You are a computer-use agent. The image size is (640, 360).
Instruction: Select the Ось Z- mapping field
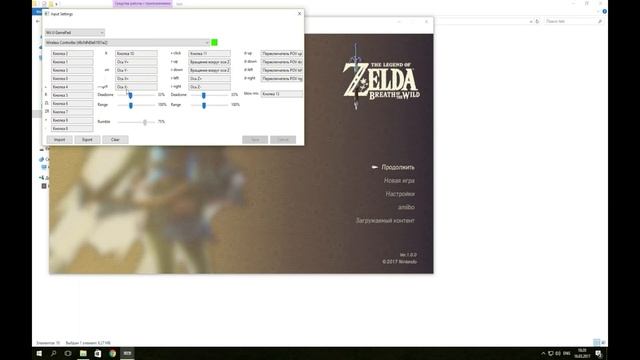click(x=209, y=87)
